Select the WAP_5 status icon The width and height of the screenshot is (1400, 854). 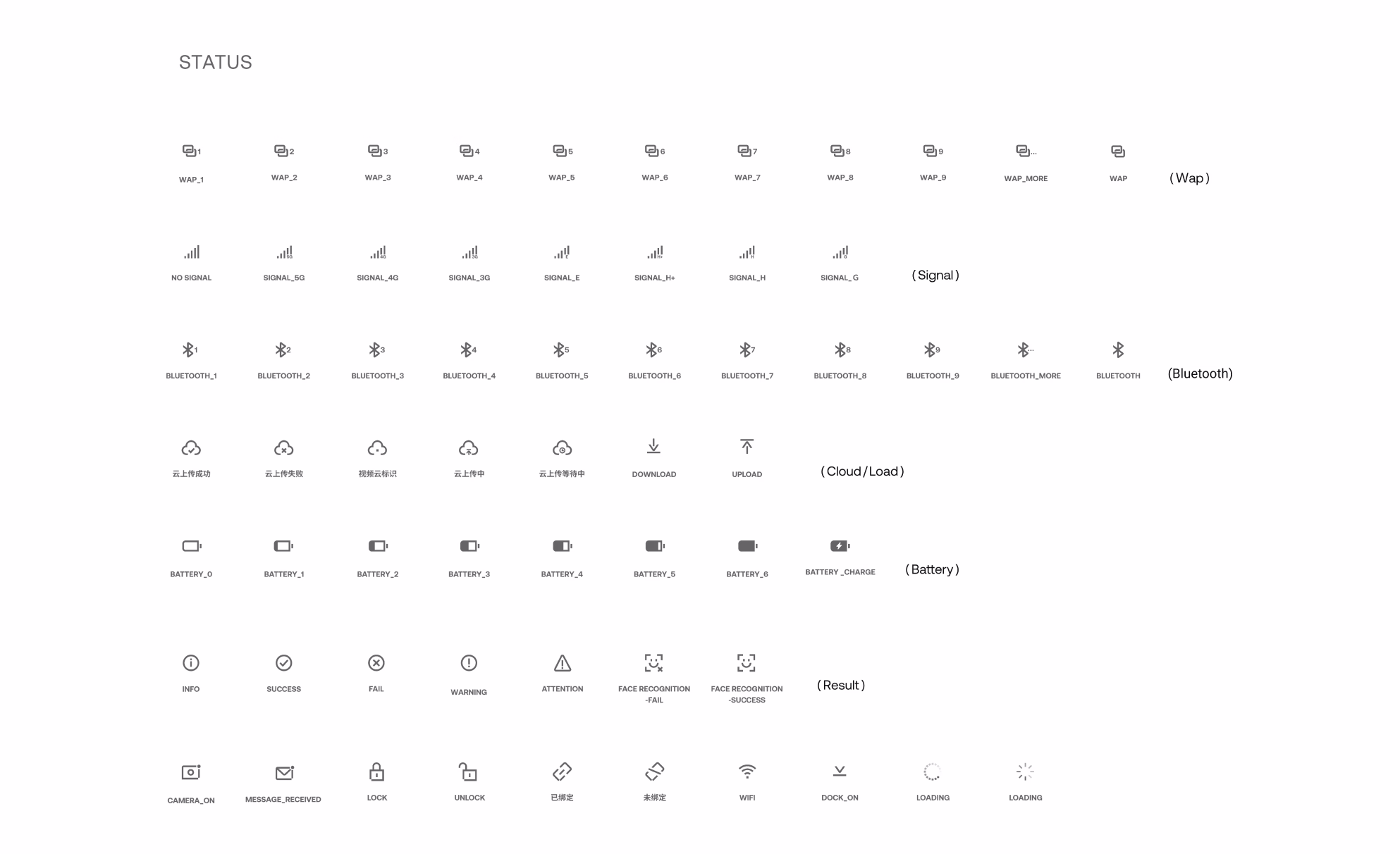[x=563, y=151]
